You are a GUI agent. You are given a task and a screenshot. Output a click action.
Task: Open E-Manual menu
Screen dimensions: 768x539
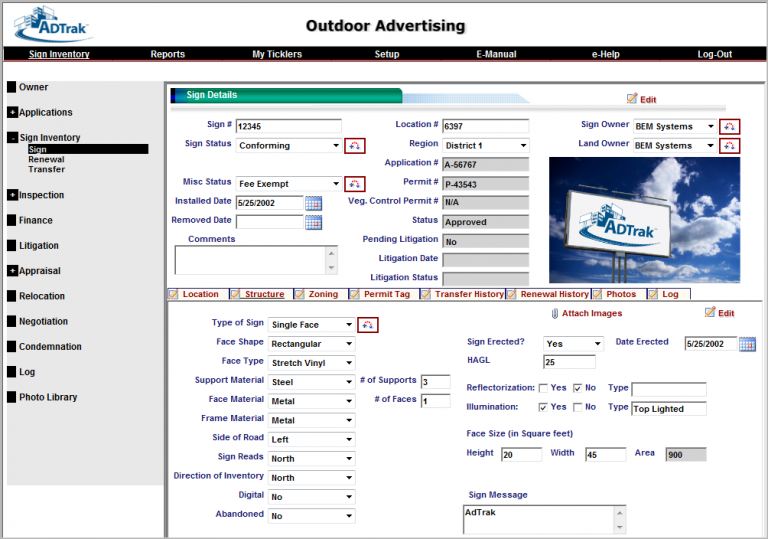click(x=496, y=54)
